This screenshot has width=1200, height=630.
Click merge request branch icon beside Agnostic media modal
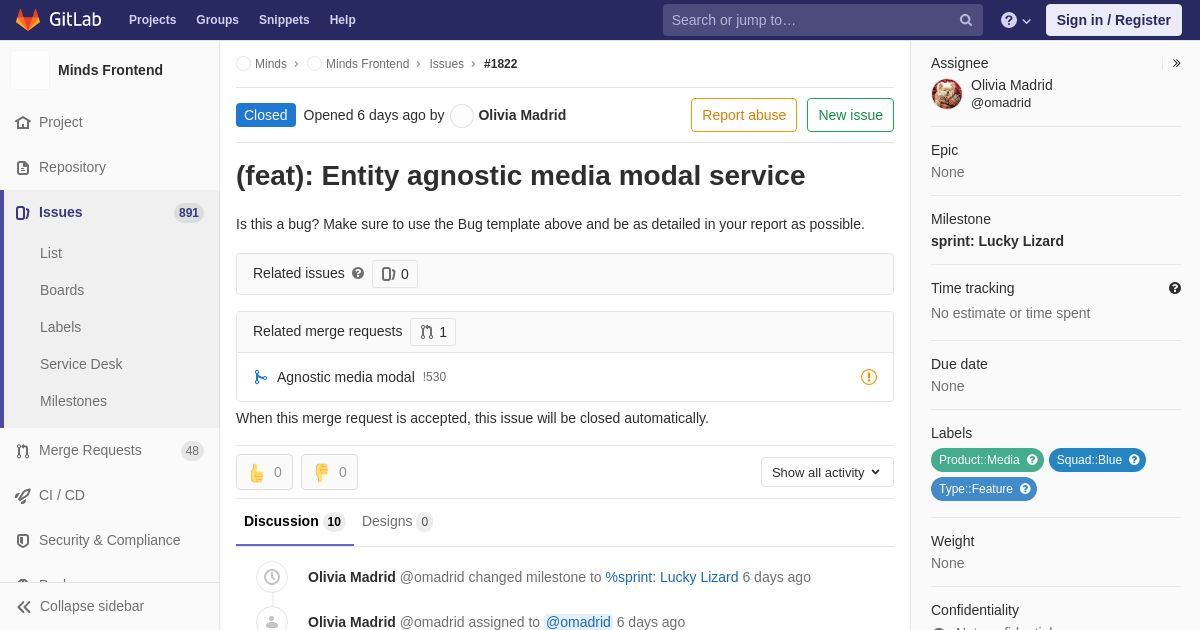point(261,377)
